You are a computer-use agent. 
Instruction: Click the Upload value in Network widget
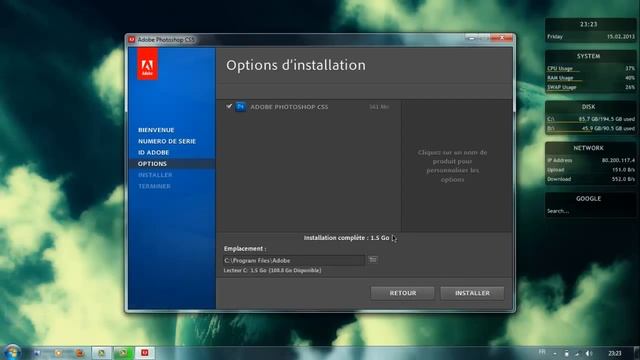(624, 170)
